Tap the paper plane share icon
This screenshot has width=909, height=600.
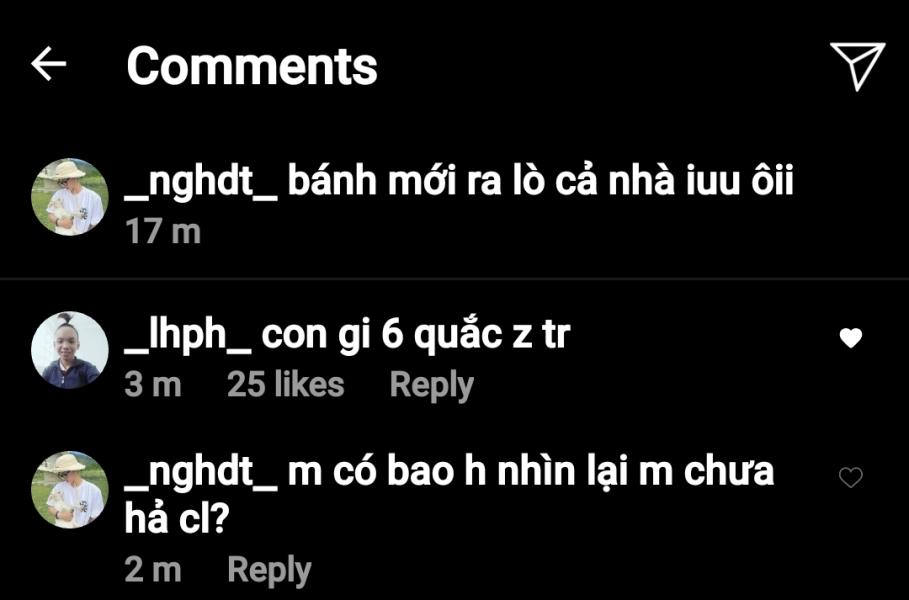(857, 66)
